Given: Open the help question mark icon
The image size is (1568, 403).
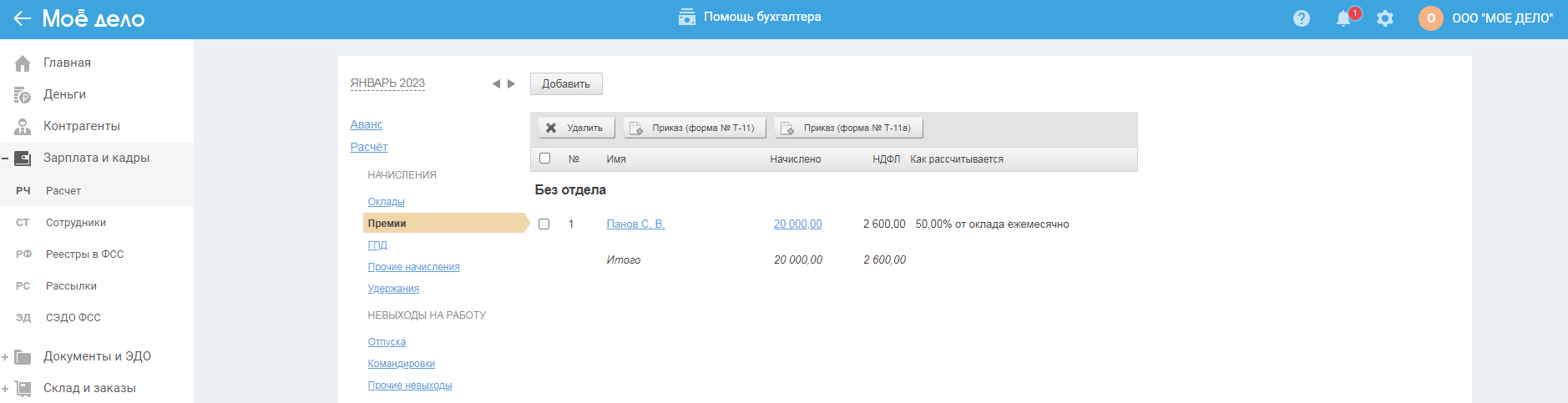Looking at the screenshot, I should click(x=1301, y=18).
